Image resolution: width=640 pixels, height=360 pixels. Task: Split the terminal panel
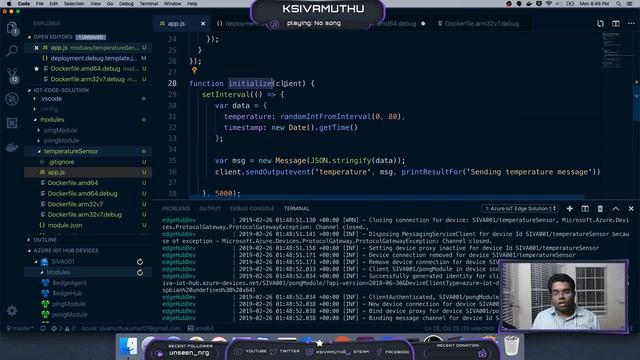(585, 209)
